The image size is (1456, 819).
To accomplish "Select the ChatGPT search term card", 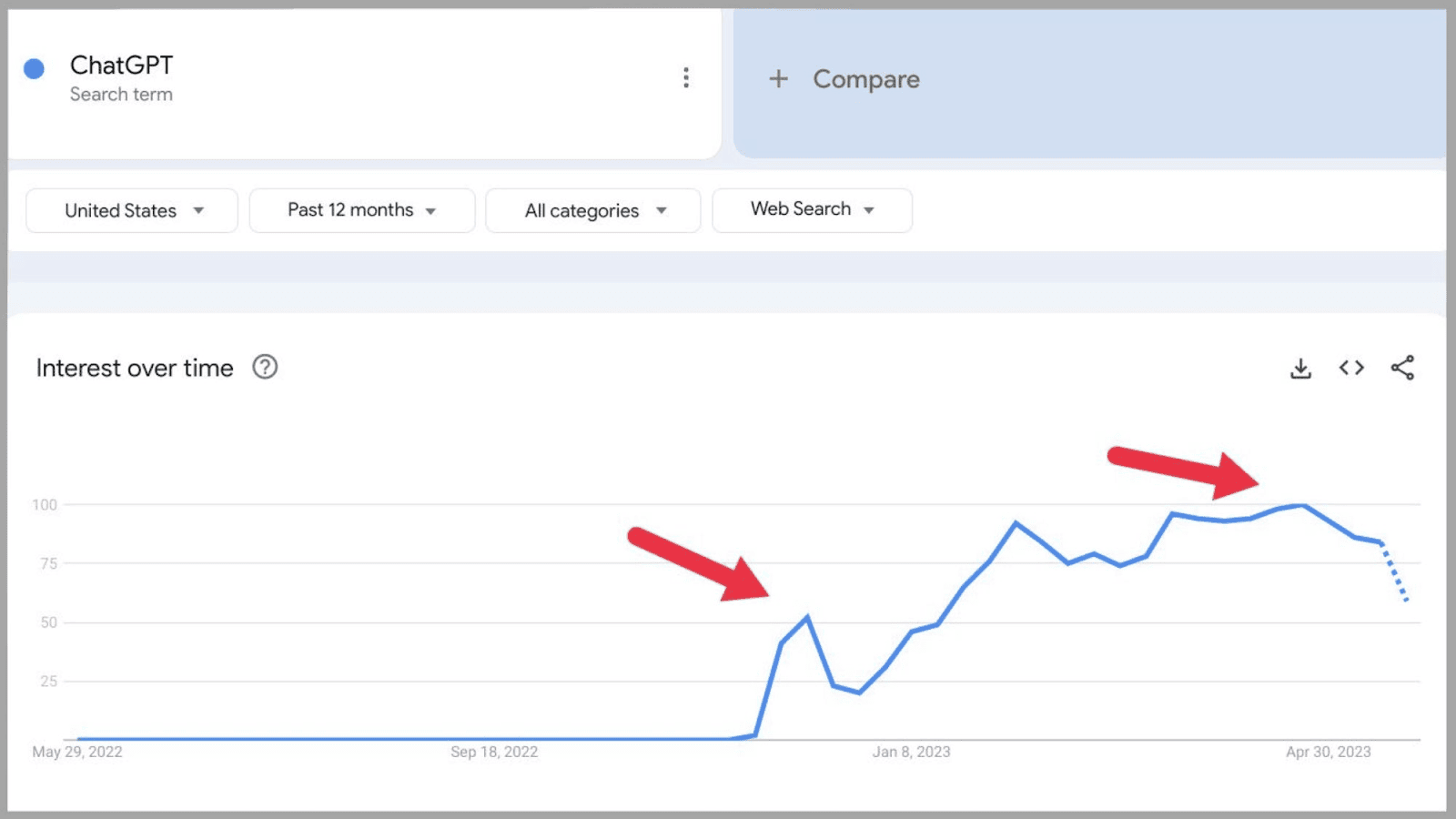I will (x=364, y=79).
